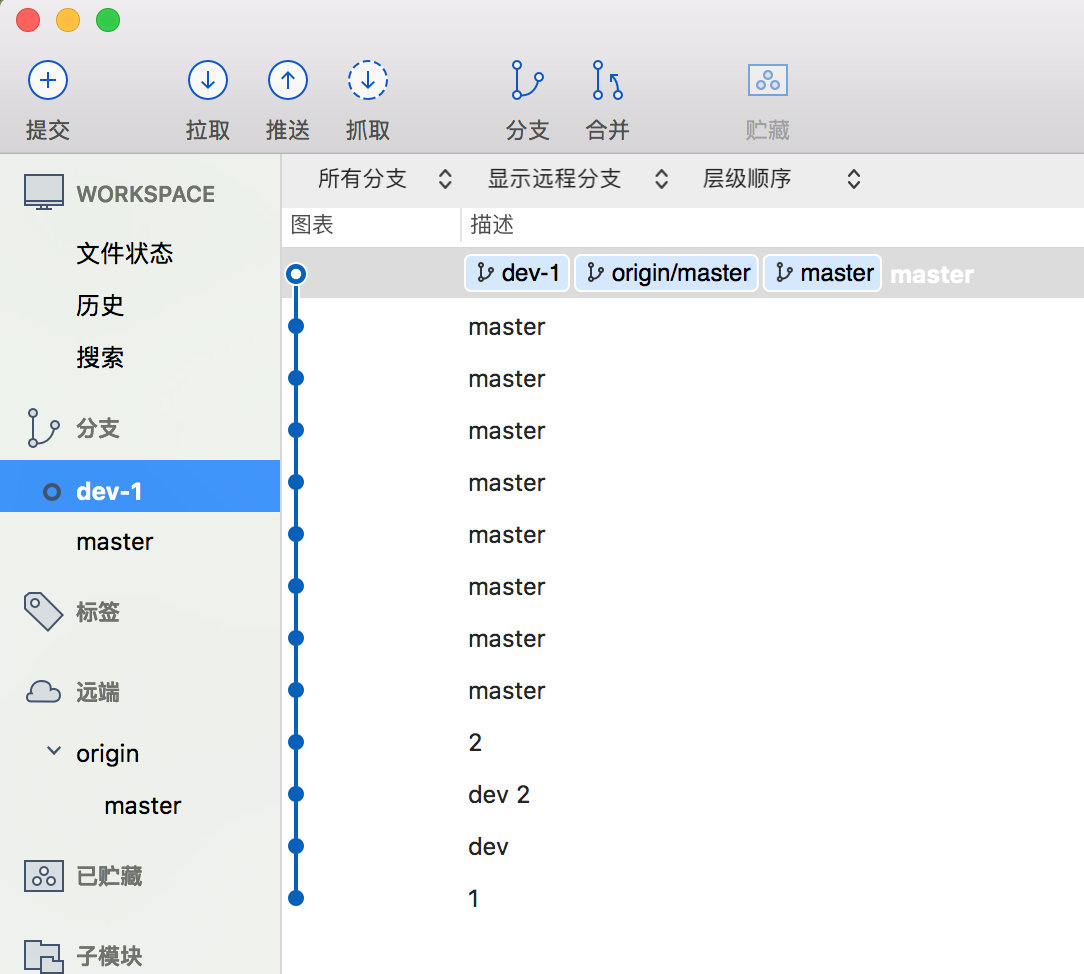Select the master branch under origin
Image resolution: width=1084 pixels, height=974 pixels.
tap(143, 806)
